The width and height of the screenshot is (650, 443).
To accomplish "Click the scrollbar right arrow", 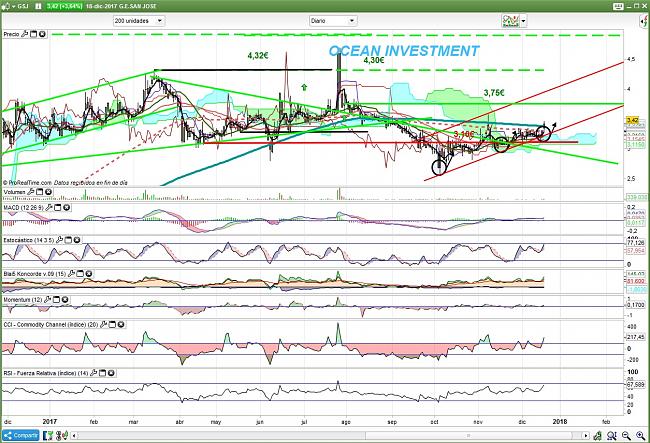I will pyautogui.click(x=586, y=436).
